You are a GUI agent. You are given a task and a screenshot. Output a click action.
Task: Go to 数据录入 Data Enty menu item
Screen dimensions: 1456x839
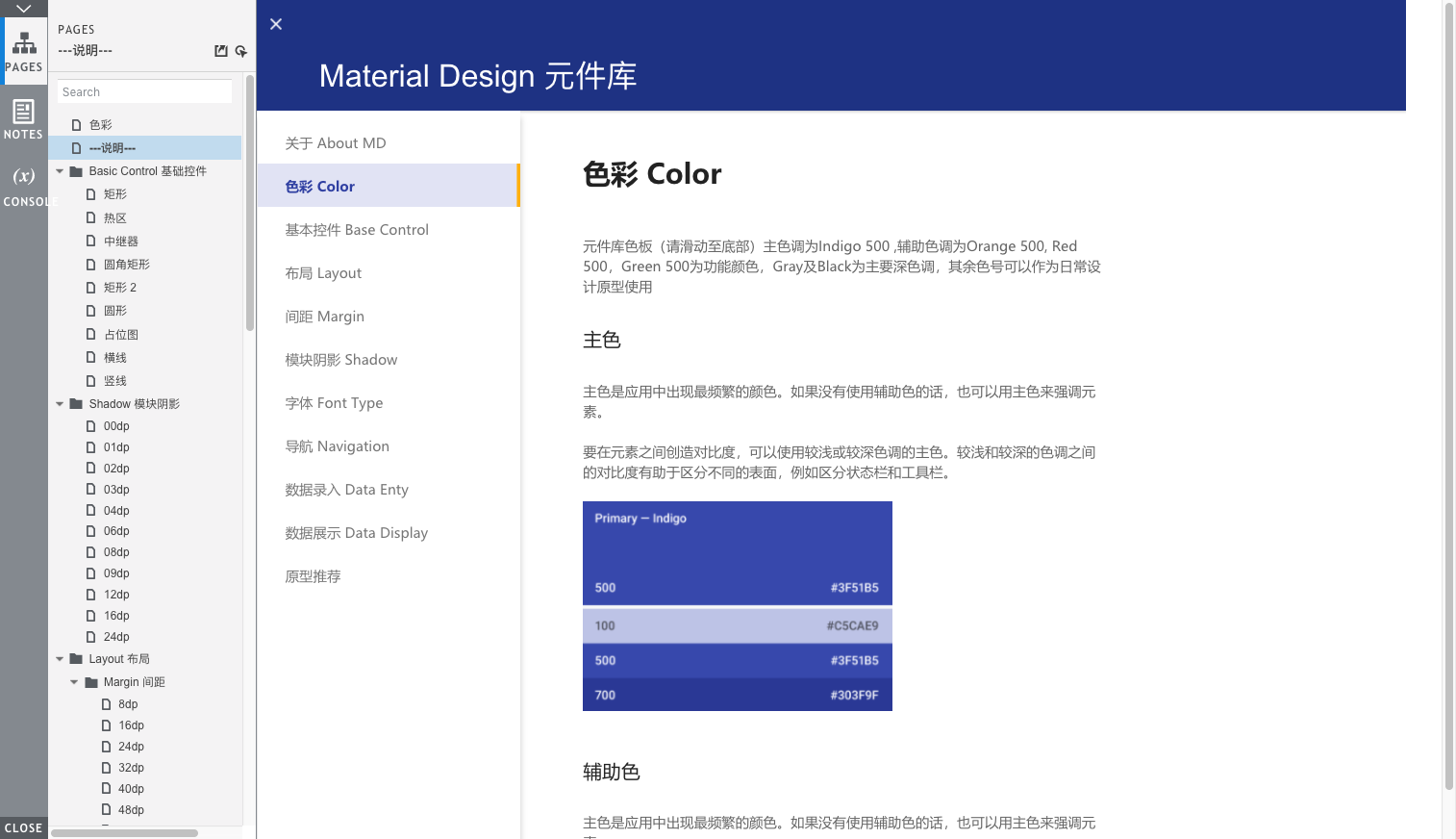tap(389, 489)
